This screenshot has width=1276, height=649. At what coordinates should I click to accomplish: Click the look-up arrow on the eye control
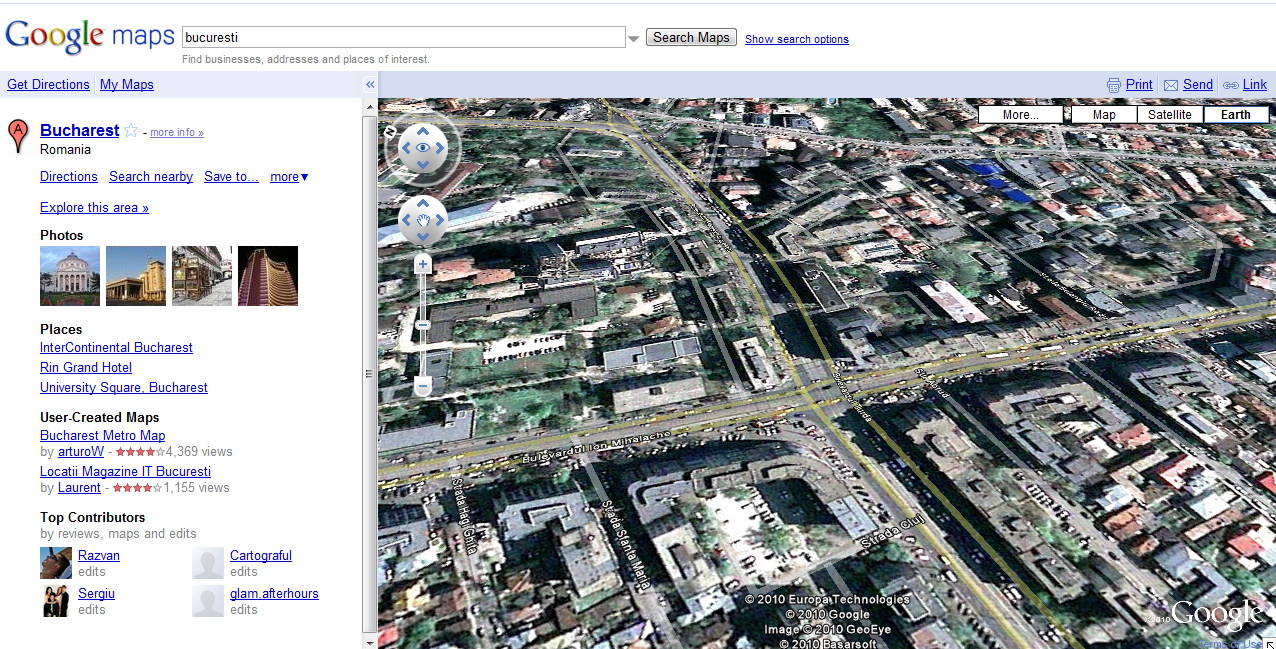tap(423, 131)
